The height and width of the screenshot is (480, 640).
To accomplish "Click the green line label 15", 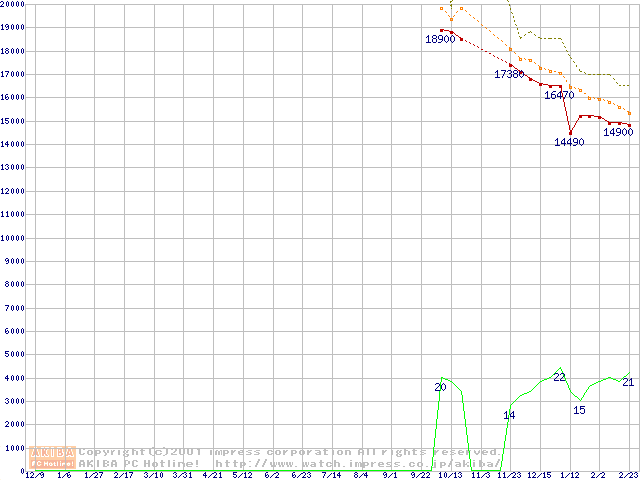I will pos(579,410).
